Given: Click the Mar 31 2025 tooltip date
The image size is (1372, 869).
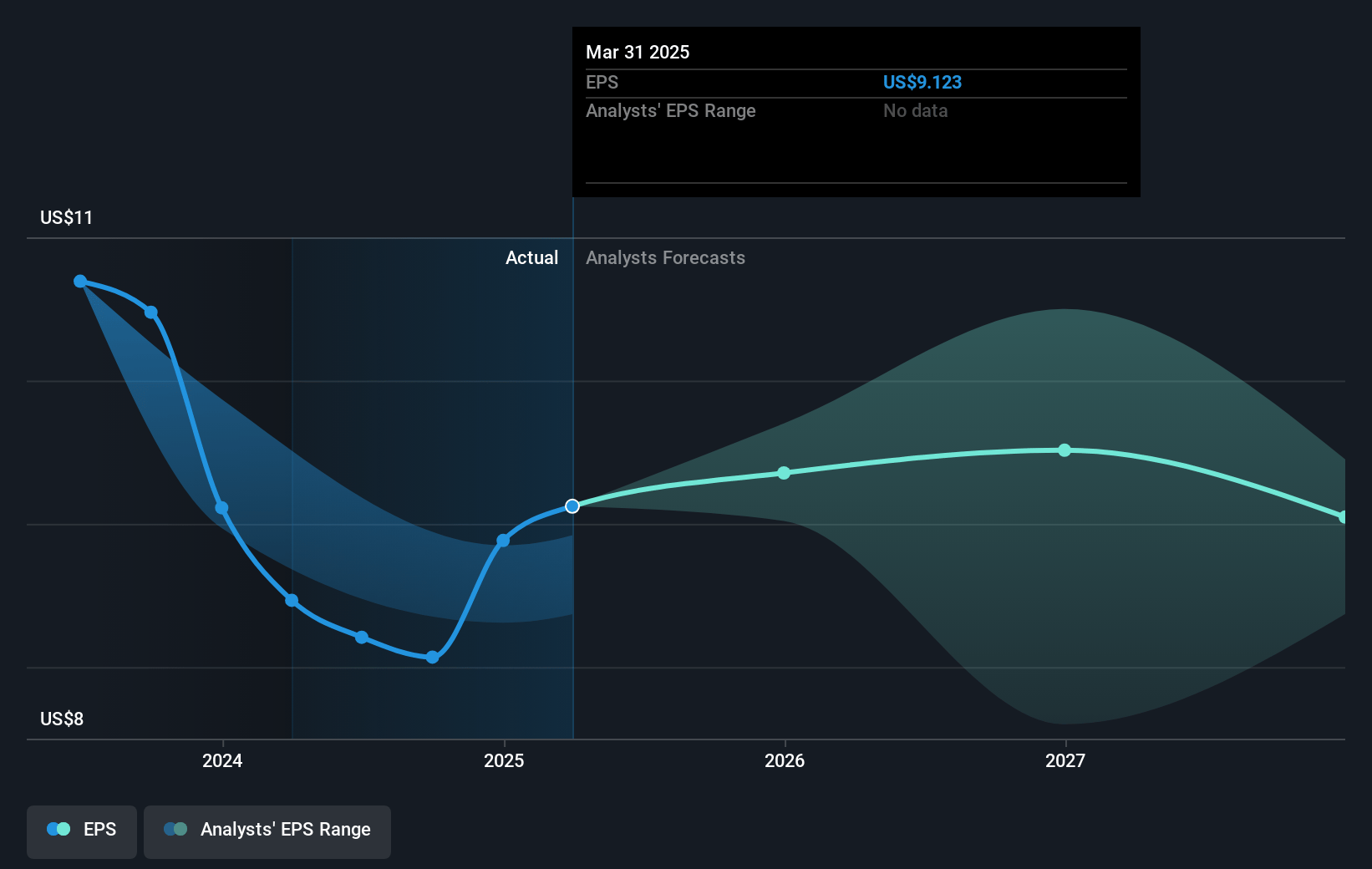Looking at the screenshot, I should point(638,53).
